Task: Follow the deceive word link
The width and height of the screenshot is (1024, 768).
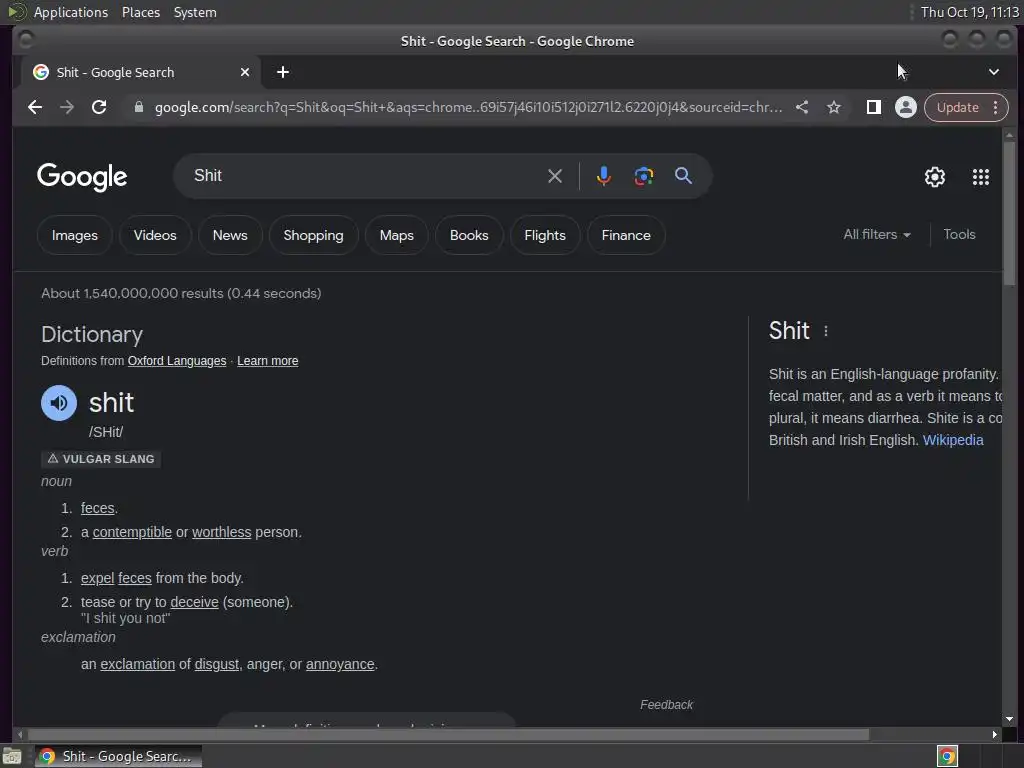Action: pyautogui.click(x=194, y=602)
